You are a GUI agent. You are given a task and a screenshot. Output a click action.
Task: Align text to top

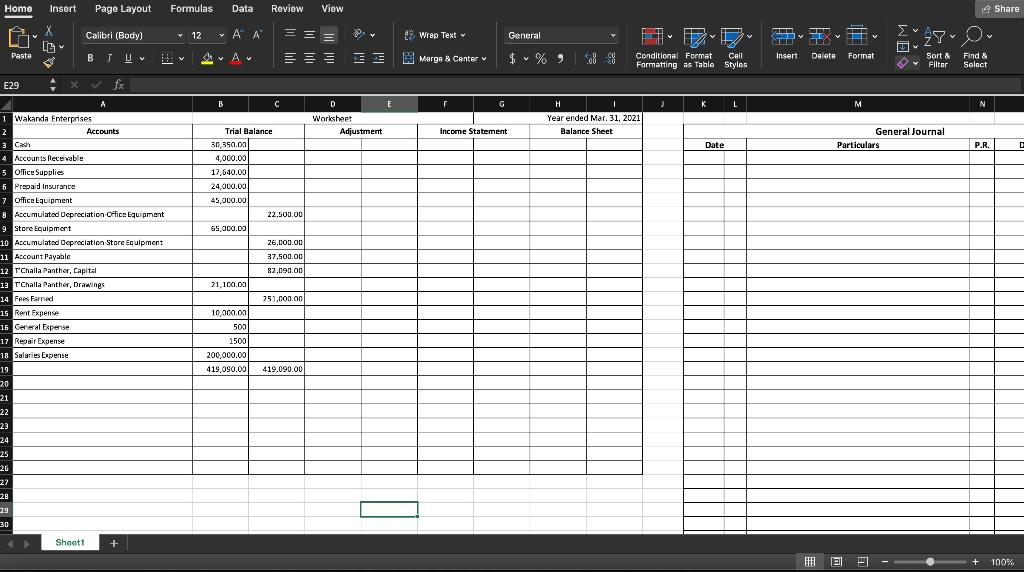pyautogui.click(x=290, y=35)
